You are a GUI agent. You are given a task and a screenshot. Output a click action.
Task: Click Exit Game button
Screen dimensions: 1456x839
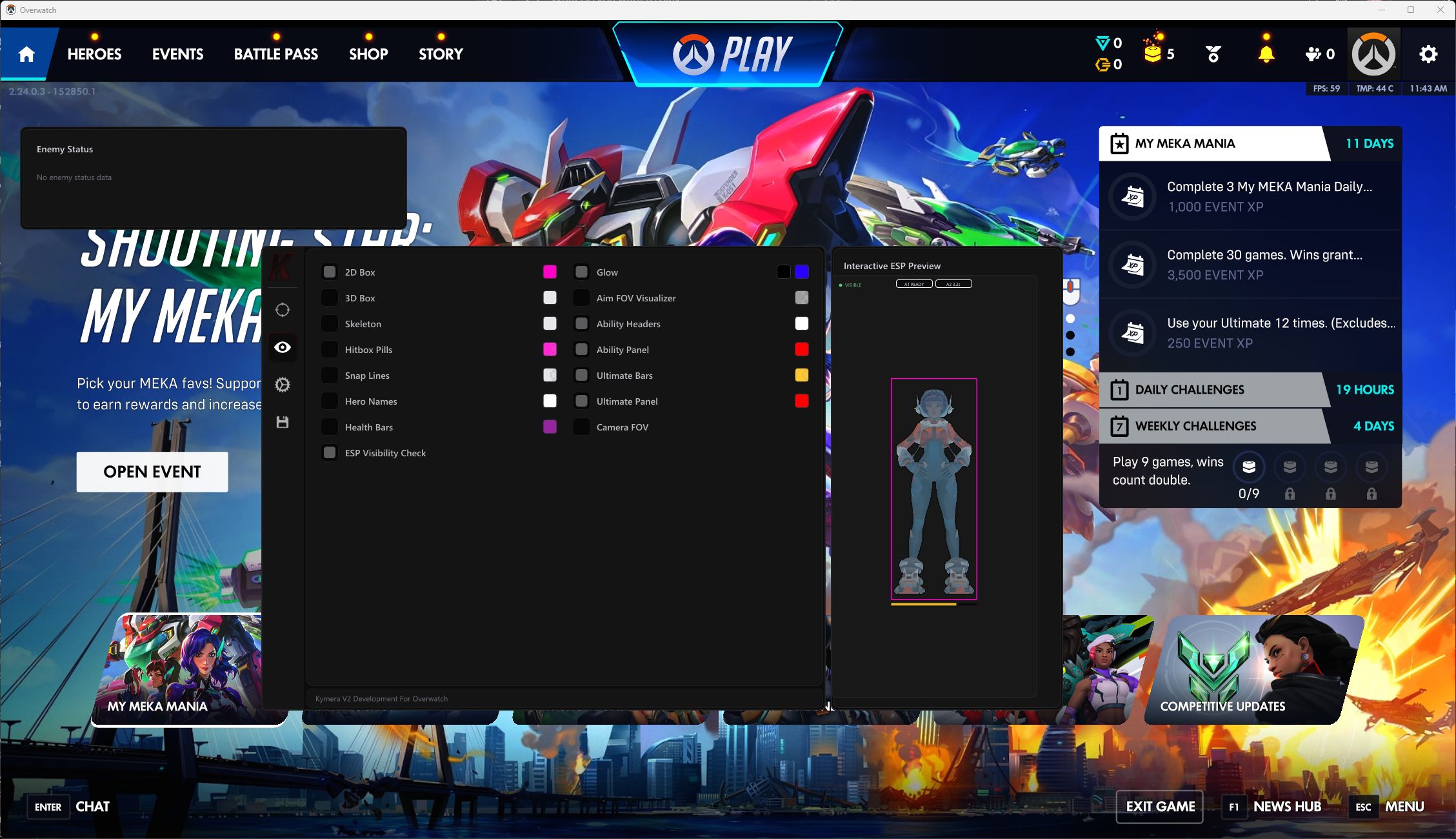pos(1160,807)
